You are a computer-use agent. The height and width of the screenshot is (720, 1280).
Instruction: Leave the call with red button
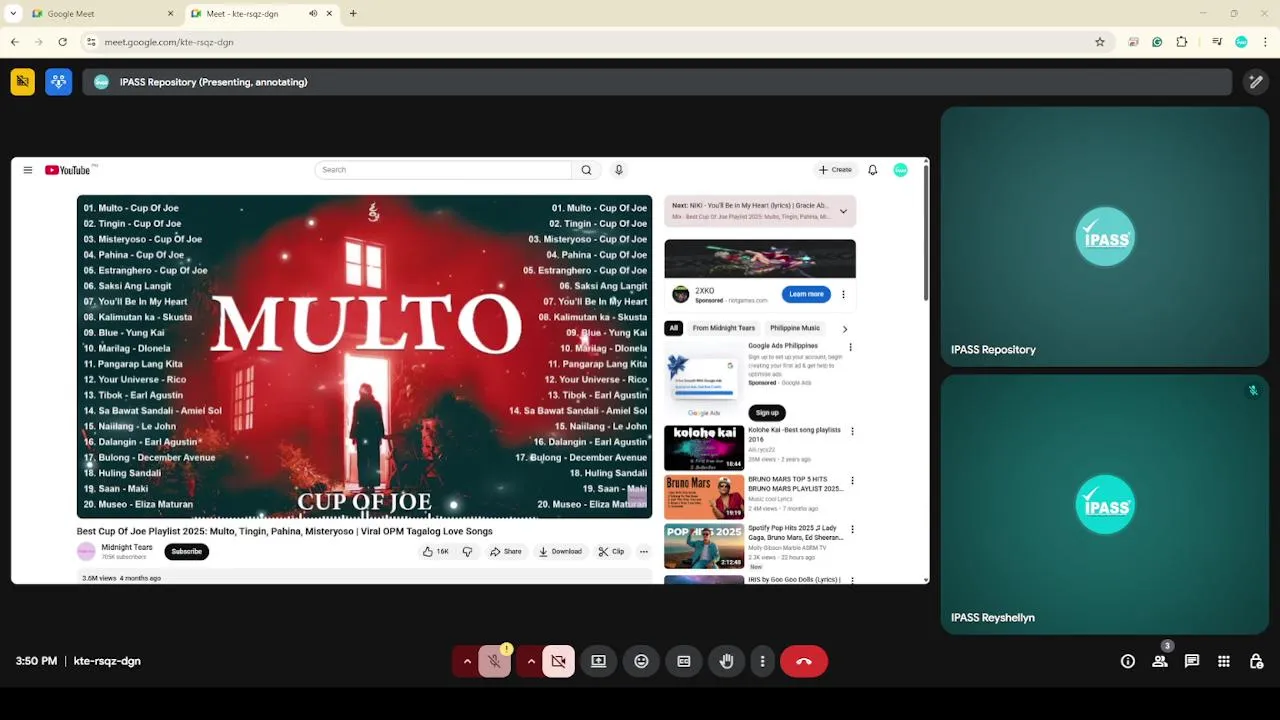[804, 661]
